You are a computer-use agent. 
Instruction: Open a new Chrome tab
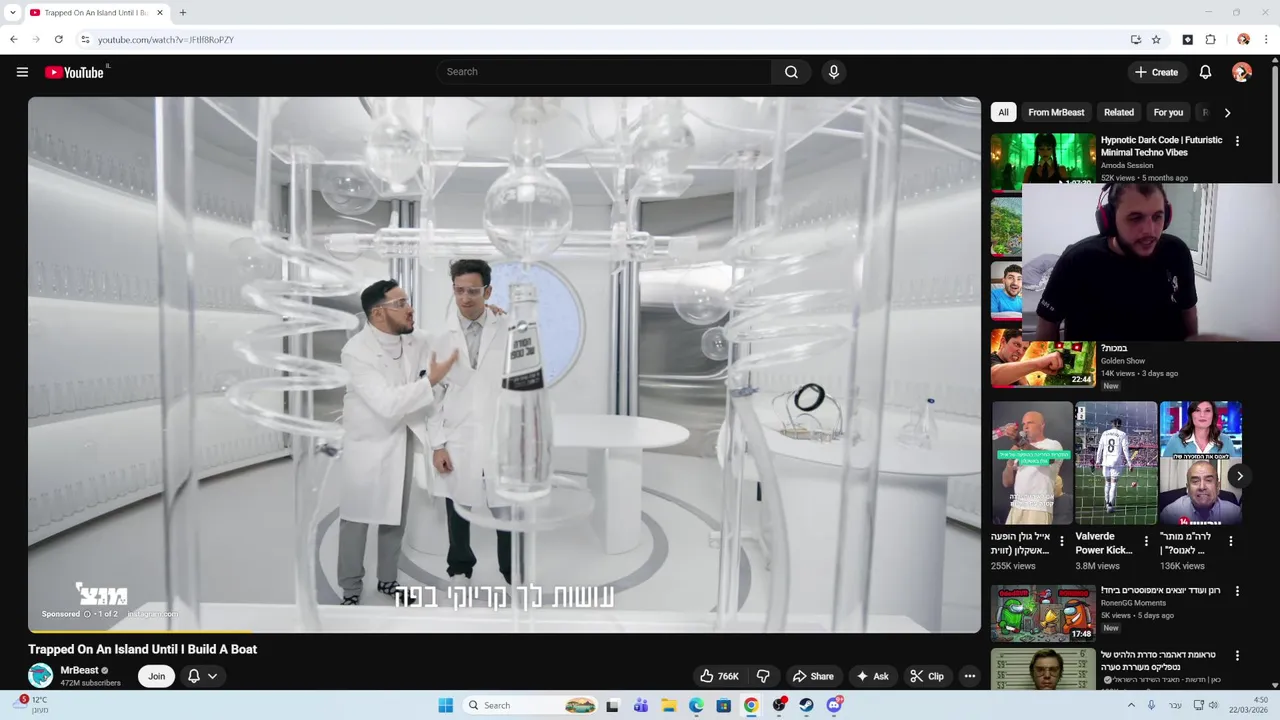coord(183,13)
